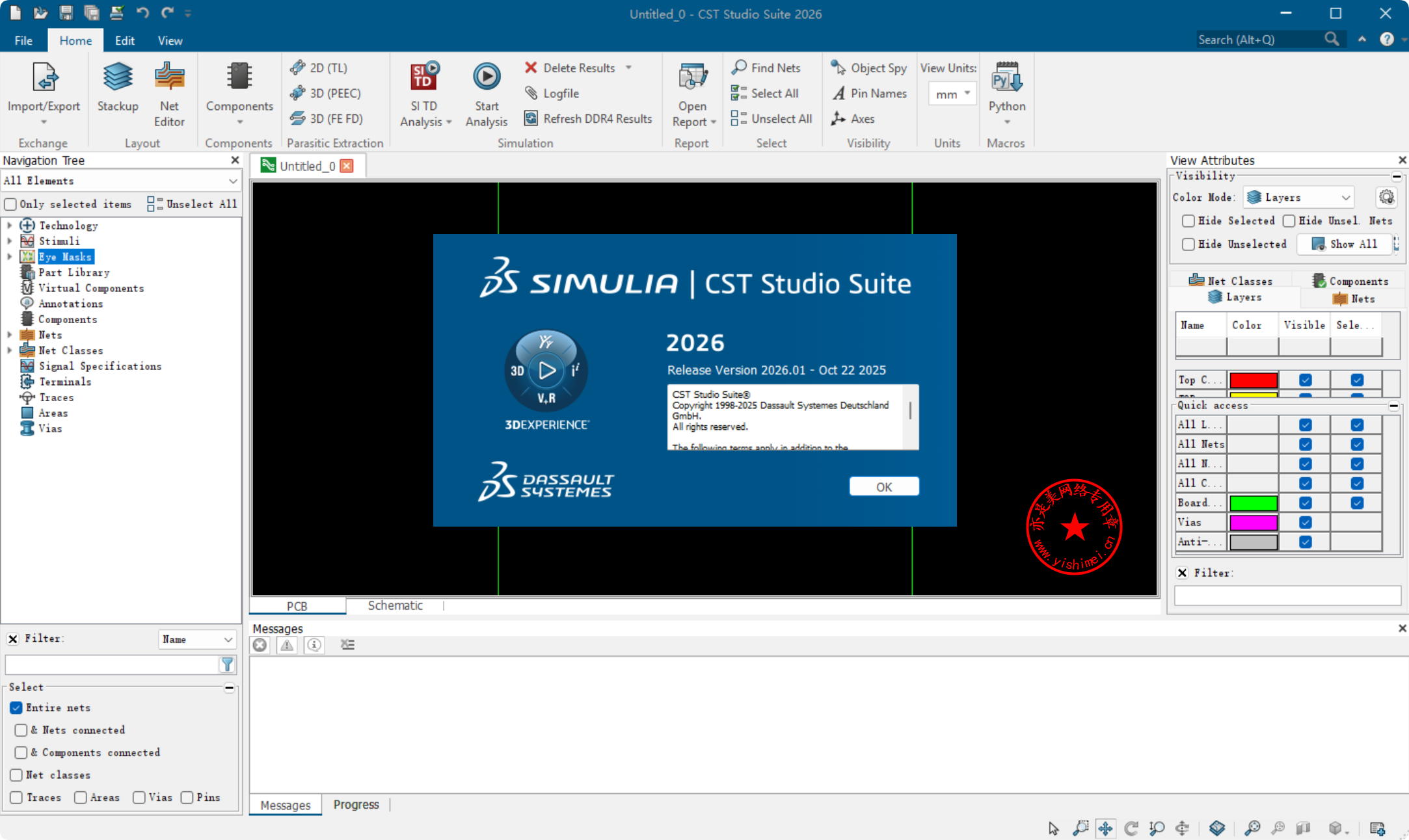Uncheck the Entire nets checkbox
The height and width of the screenshot is (840, 1409).
pyautogui.click(x=16, y=707)
